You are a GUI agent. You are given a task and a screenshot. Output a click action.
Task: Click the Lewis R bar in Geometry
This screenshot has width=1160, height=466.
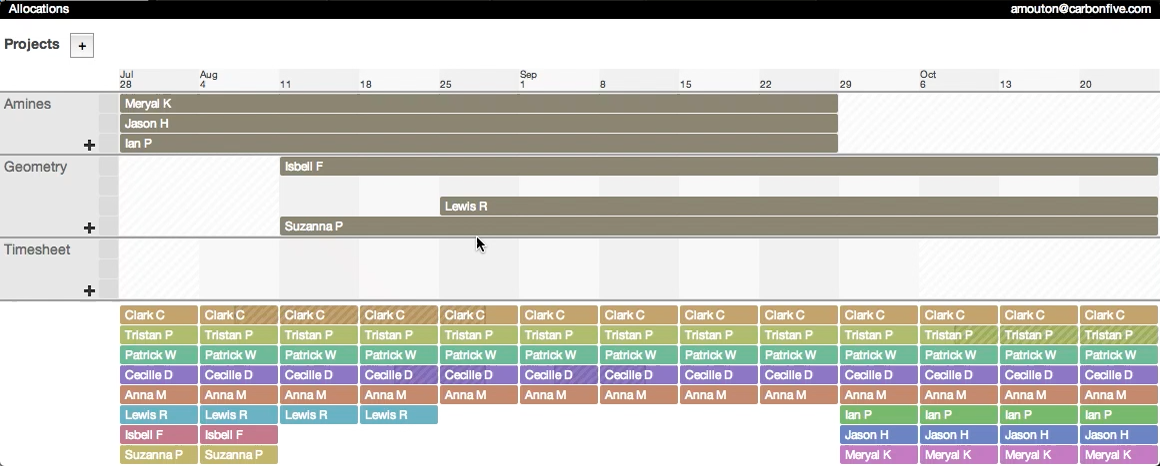(798, 206)
